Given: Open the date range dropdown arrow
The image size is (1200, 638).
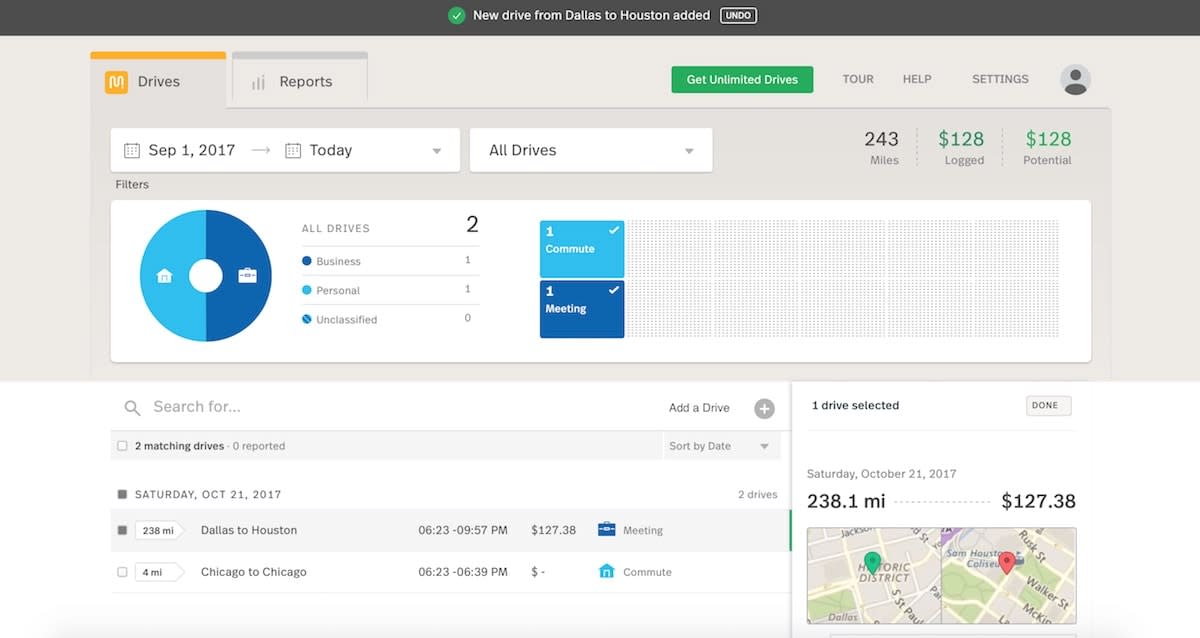Looking at the screenshot, I should point(437,152).
